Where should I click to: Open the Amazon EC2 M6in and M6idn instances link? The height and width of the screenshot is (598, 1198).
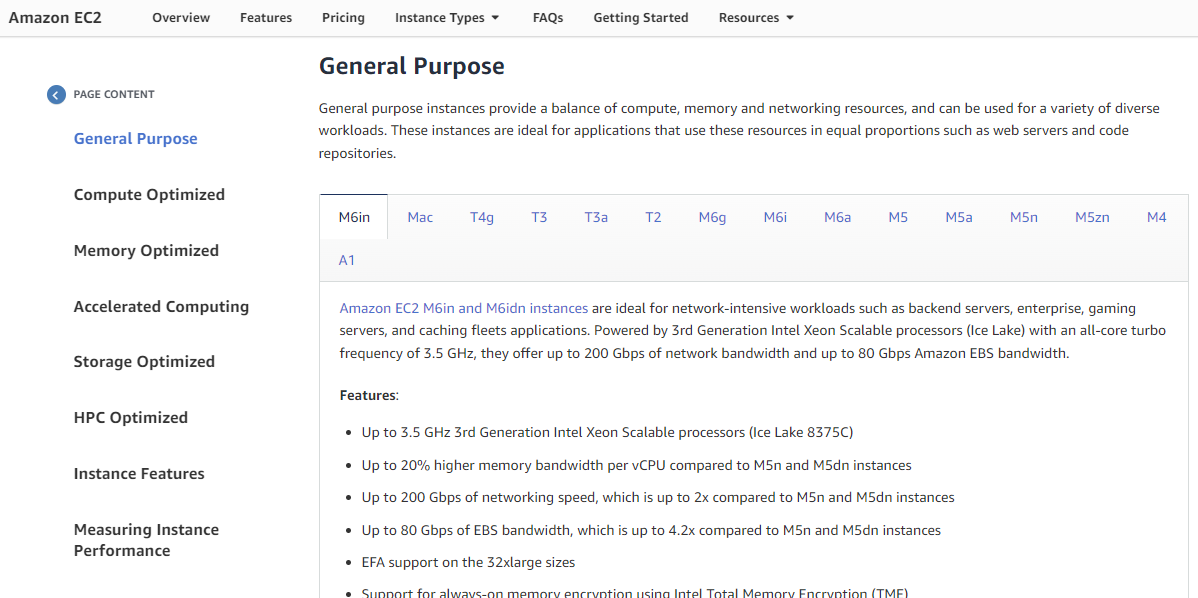[x=464, y=309]
